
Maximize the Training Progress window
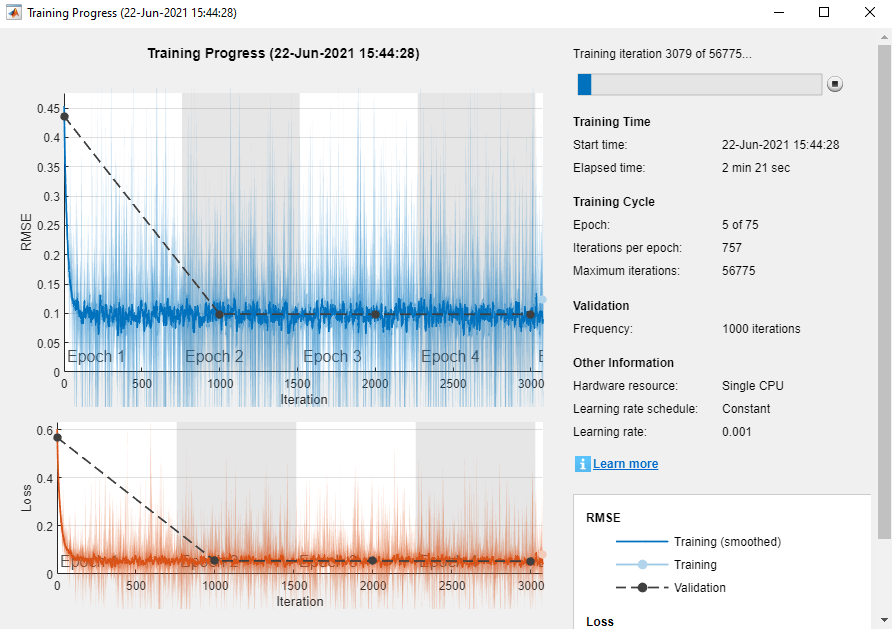824,12
